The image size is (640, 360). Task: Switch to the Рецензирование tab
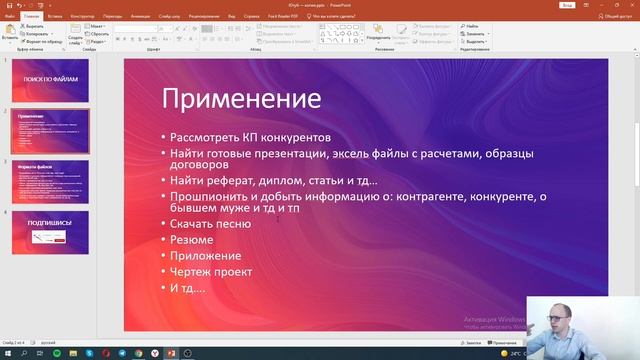tap(204, 16)
